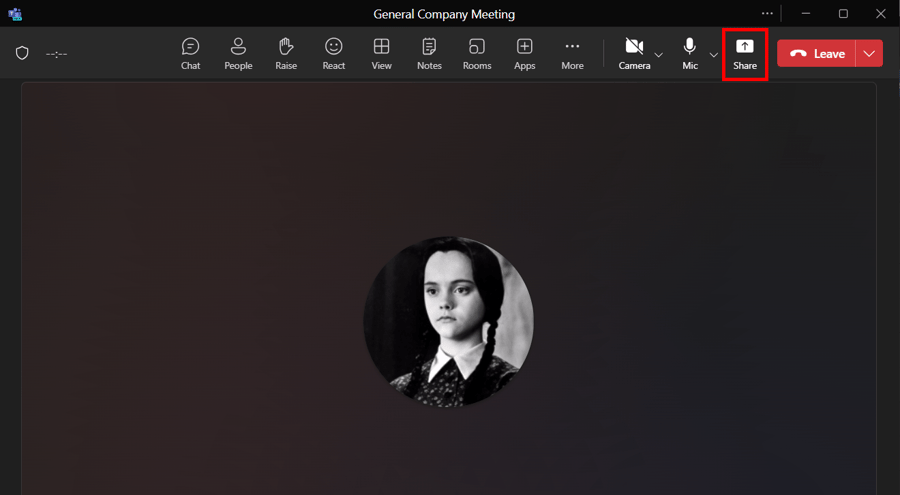900x495 pixels.
Task: Minimize the meeting window
Action: tap(806, 13)
